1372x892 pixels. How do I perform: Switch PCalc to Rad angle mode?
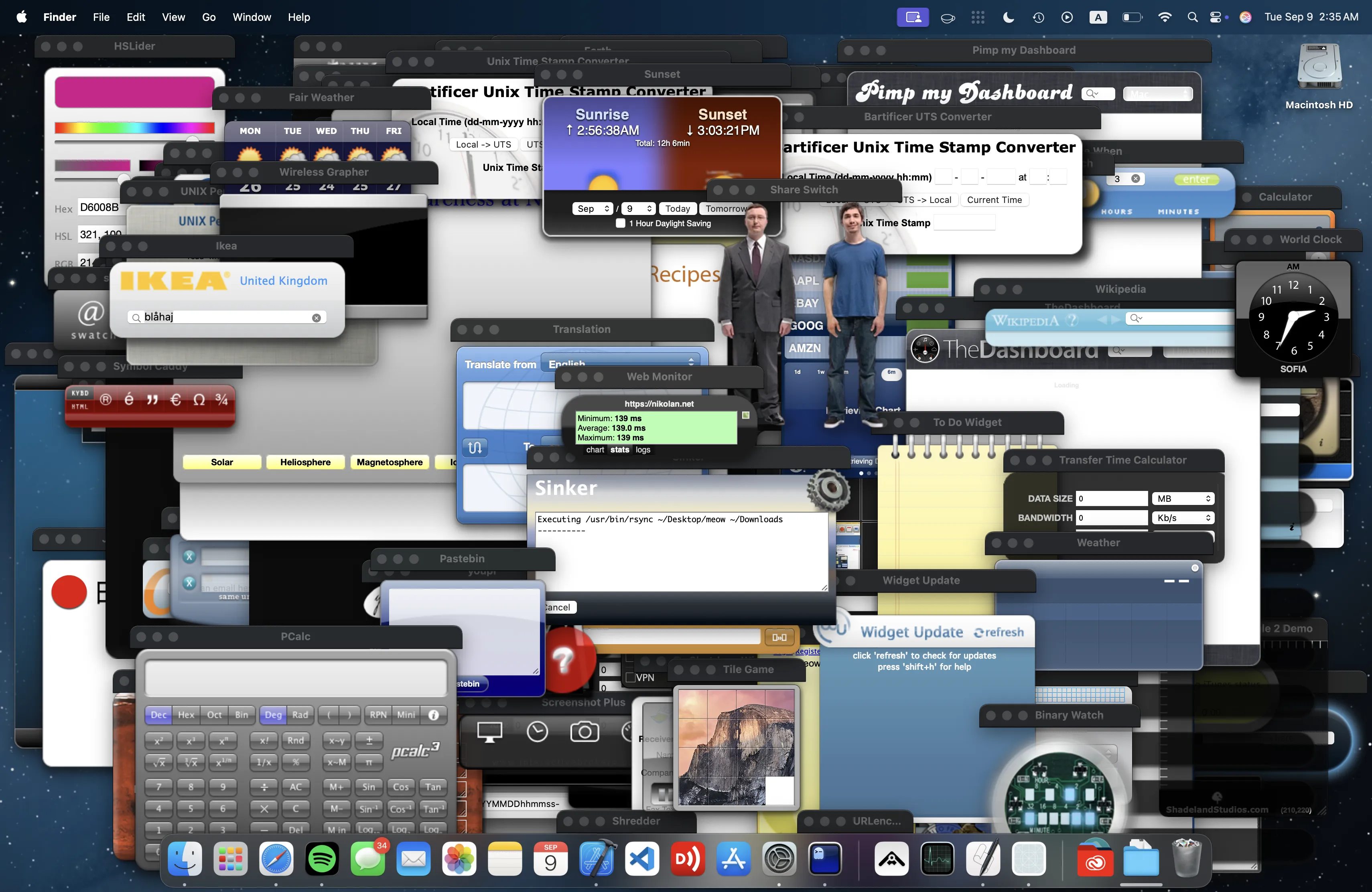[300, 714]
